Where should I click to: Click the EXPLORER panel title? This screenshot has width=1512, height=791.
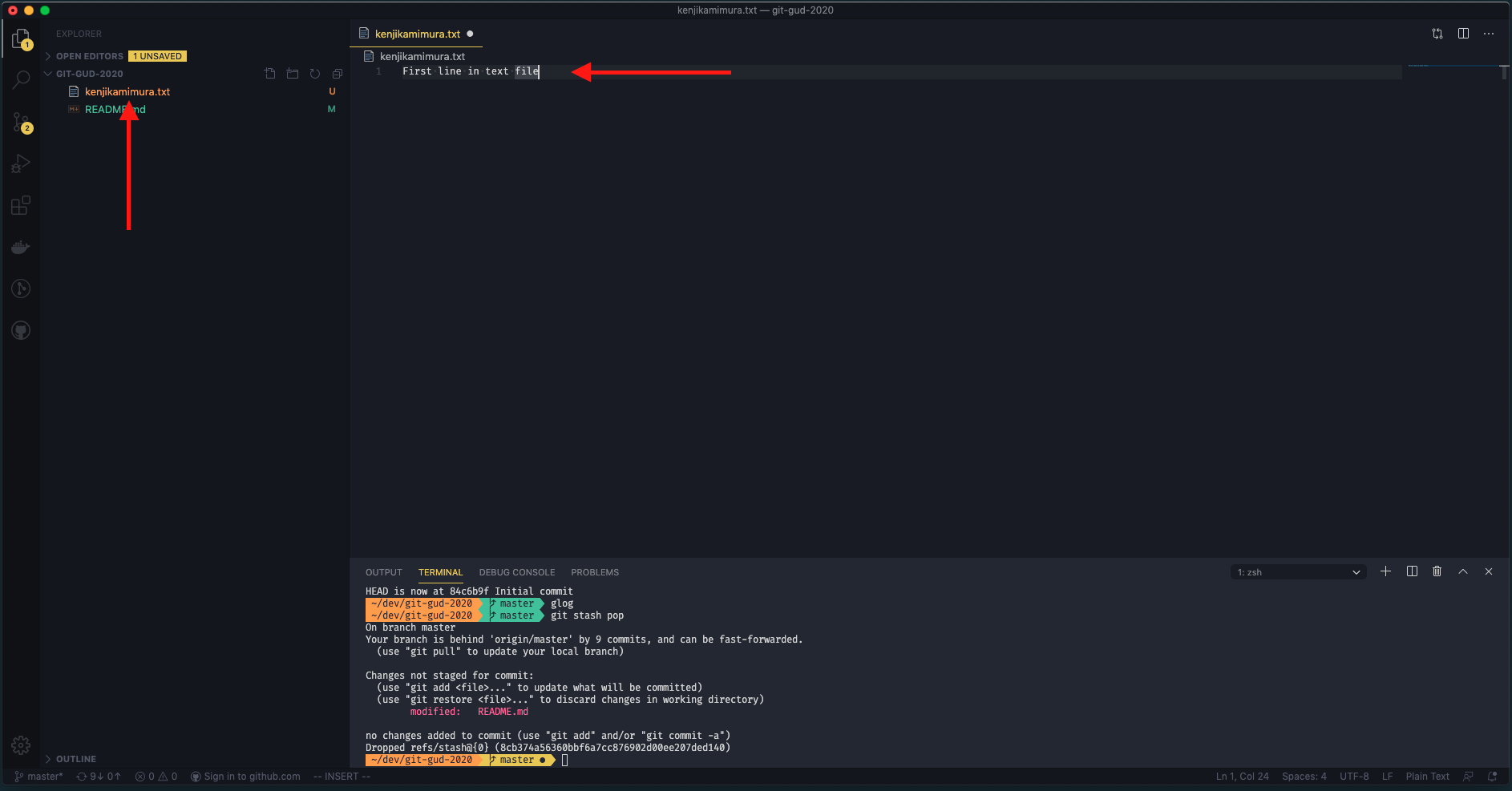point(79,34)
